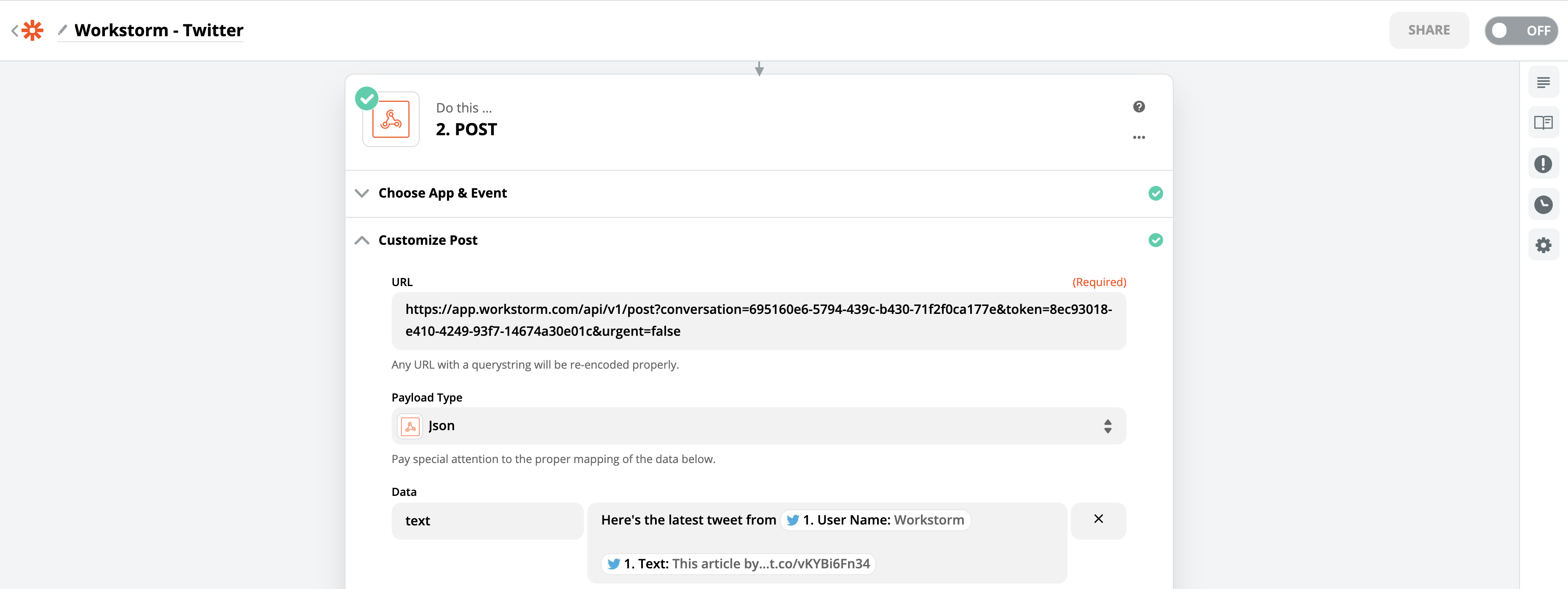Expand the Choose App & Event section
This screenshot has width=1568, height=589.
tap(758, 193)
